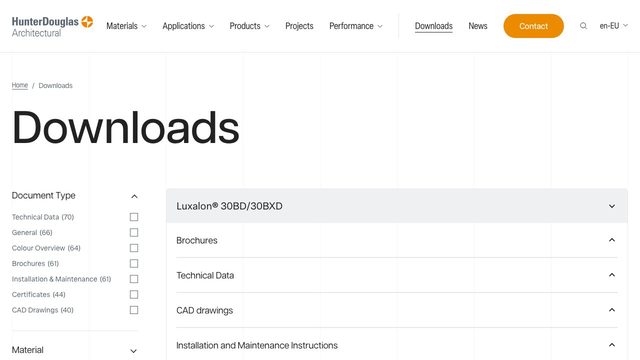Check the Certificates (44) filter
This screenshot has height=360, width=640.
(x=134, y=294)
